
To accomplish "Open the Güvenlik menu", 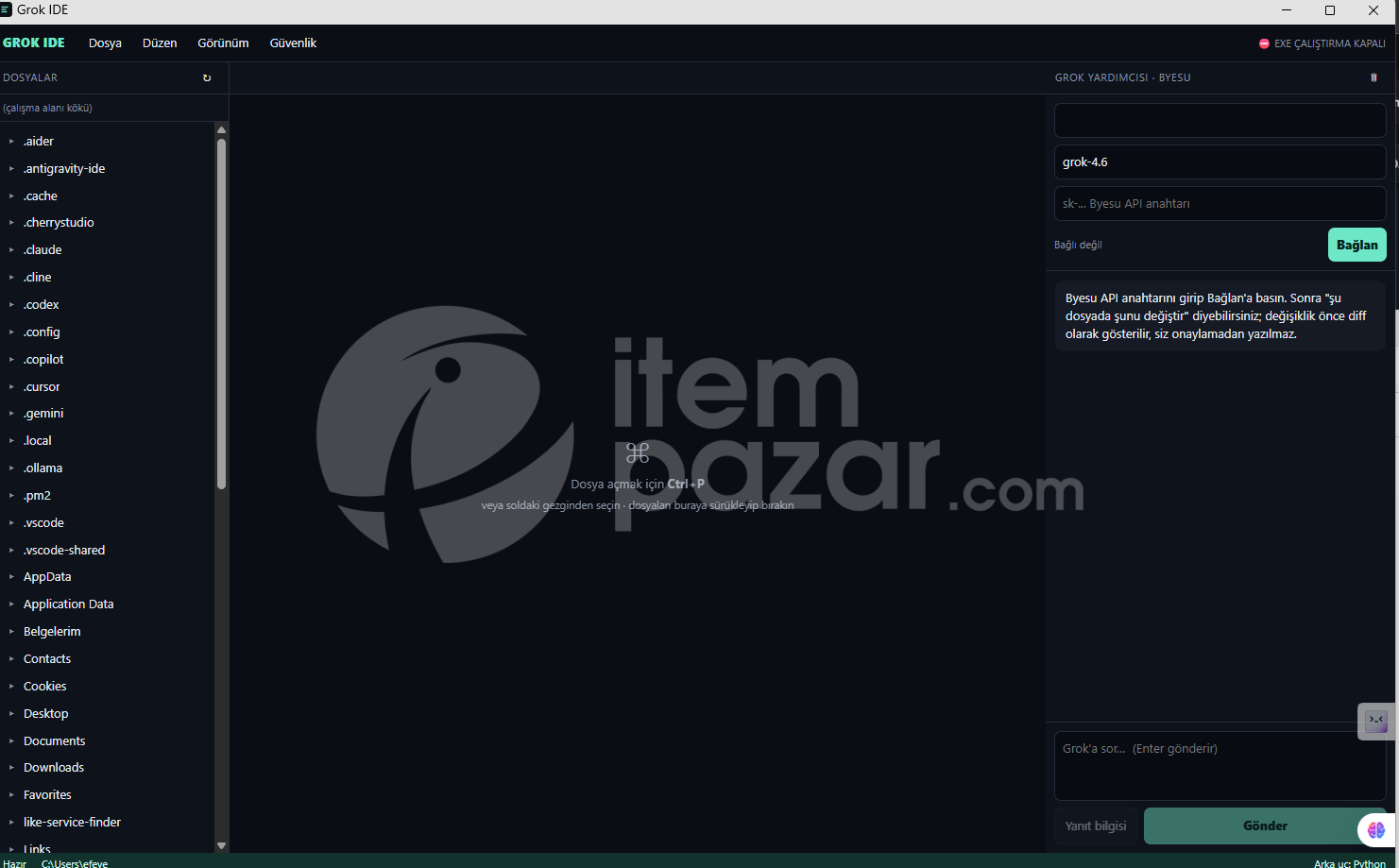I will (x=293, y=43).
